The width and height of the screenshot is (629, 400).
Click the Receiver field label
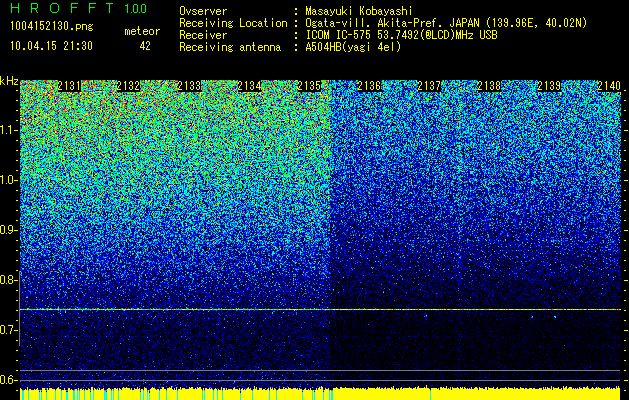[203, 35]
